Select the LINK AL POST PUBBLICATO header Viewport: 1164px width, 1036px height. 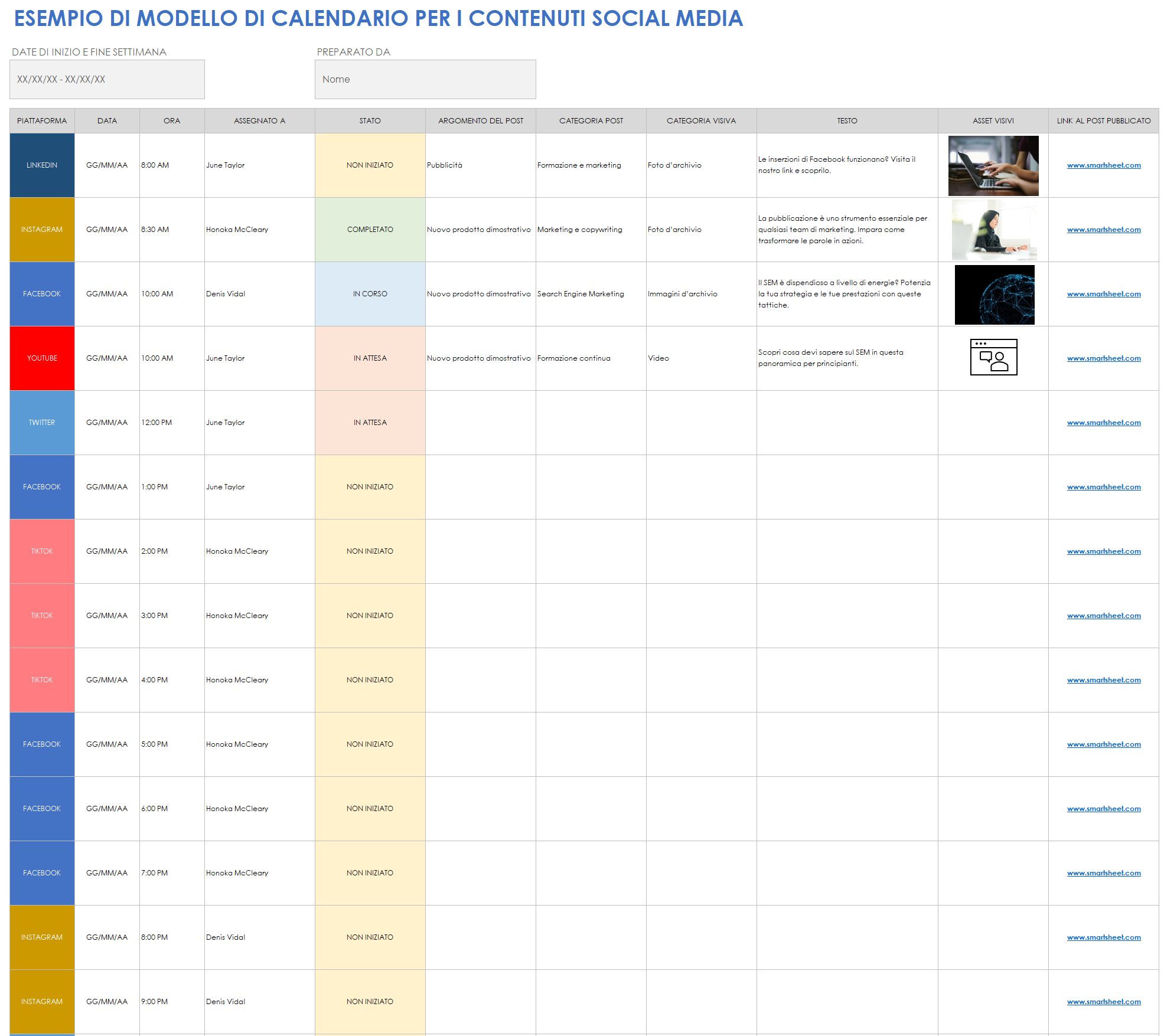click(x=1103, y=120)
